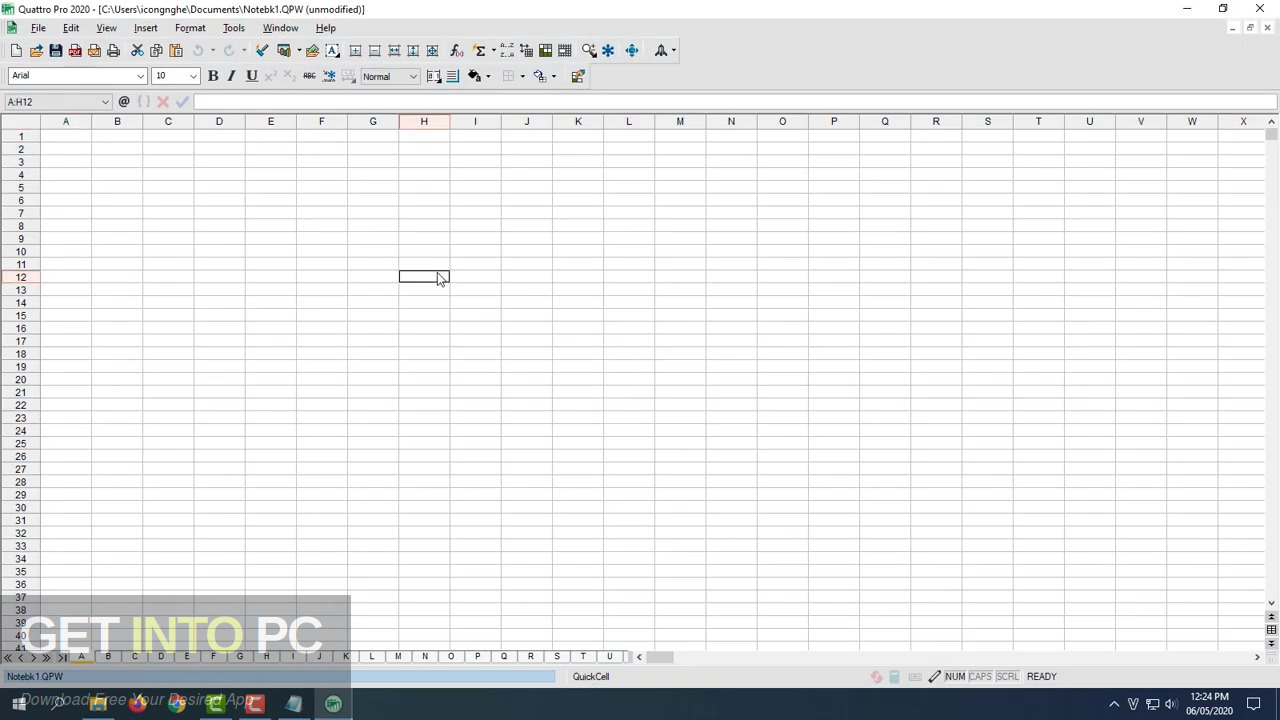
Task: Click the Text Box icon
Action: pyautogui.click(x=332, y=51)
